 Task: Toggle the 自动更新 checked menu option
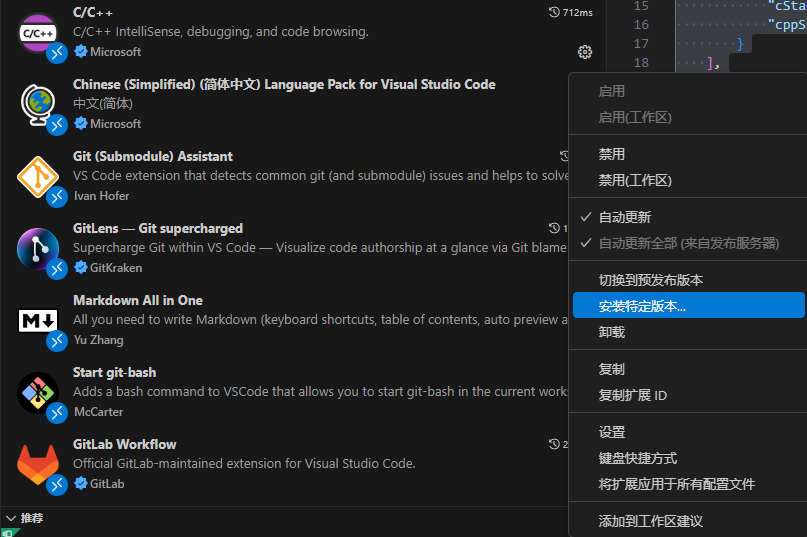(x=688, y=217)
